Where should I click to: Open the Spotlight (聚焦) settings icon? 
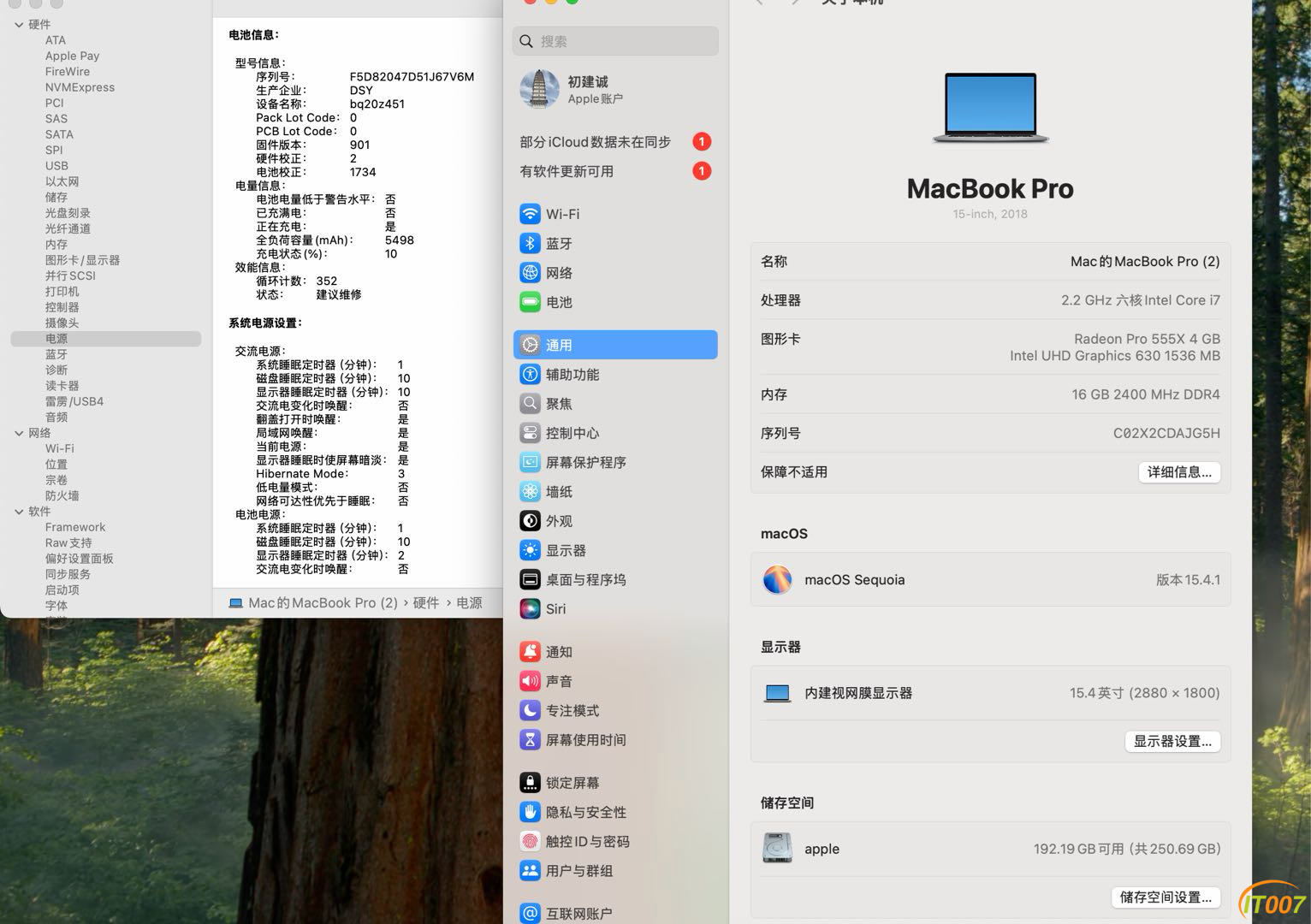click(530, 403)
